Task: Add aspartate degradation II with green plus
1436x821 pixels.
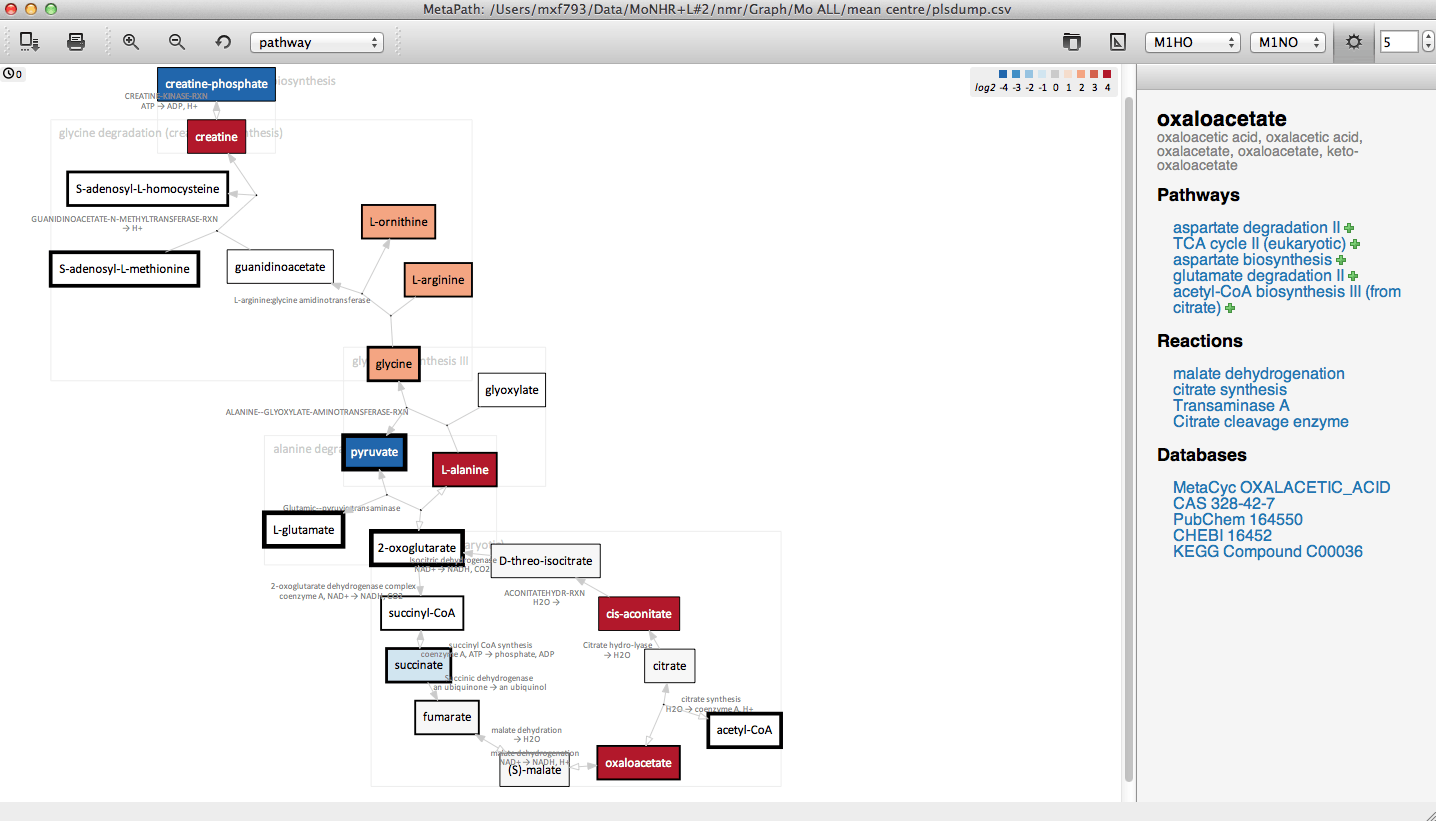Action: tap(1349, 228)
